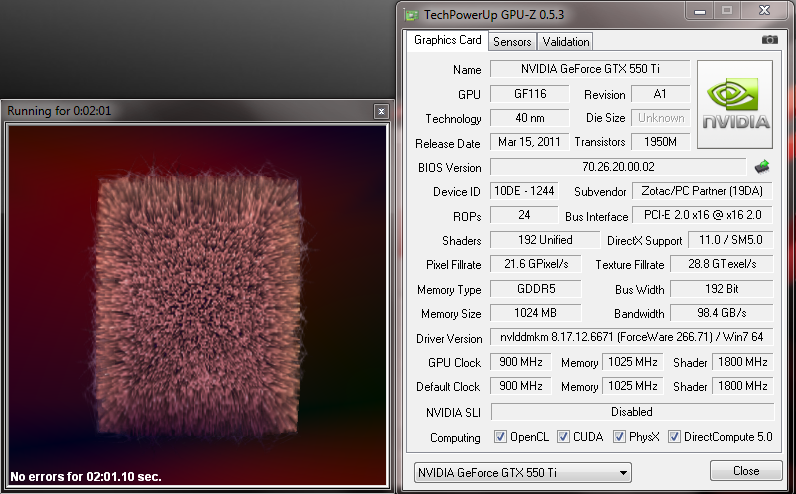796x494 pixels.
Task: Click the GPU field showing GF116
Action: tap(529, 94)
